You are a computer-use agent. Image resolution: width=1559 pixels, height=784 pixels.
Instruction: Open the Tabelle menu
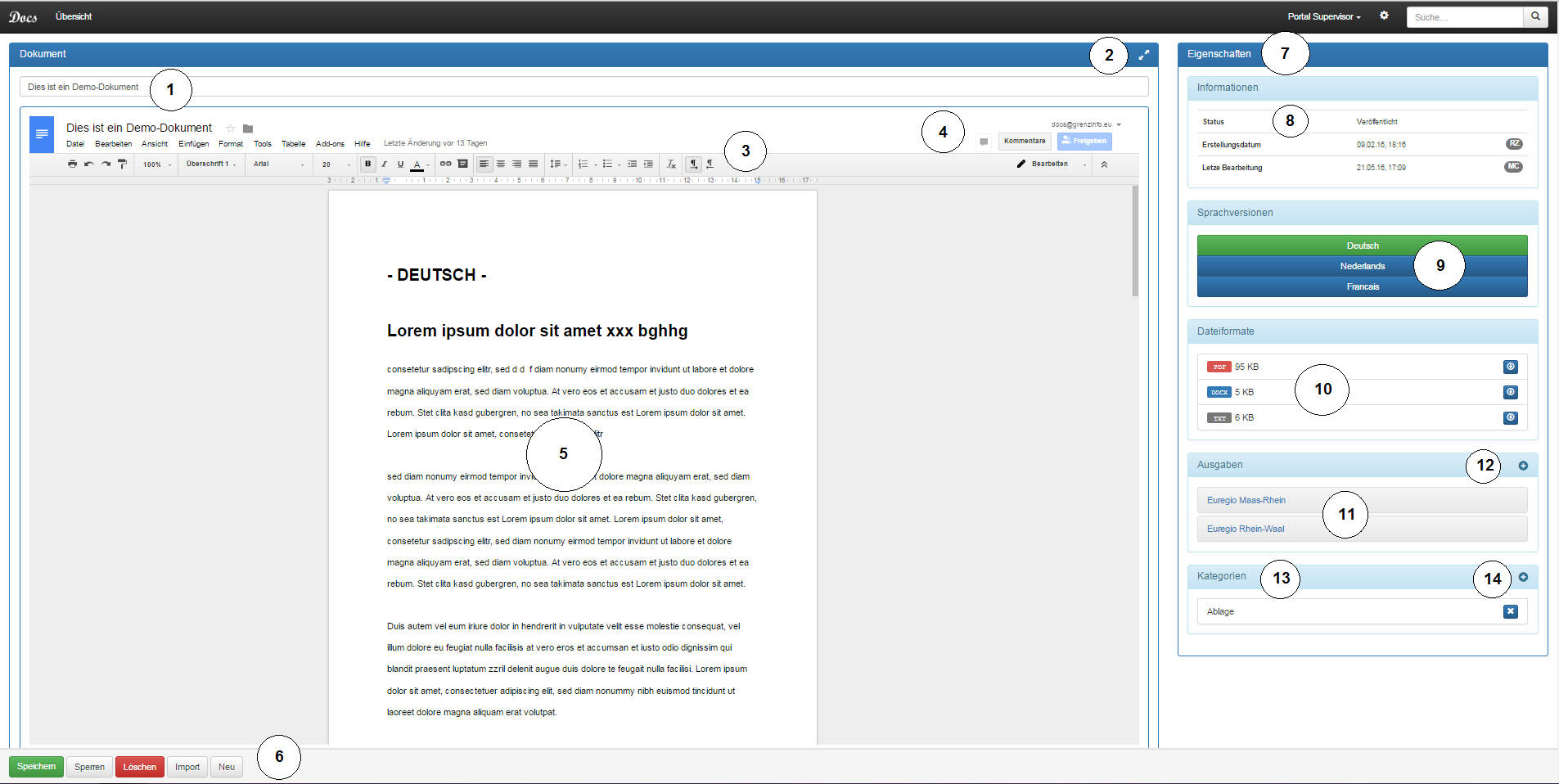coord(293,144)
